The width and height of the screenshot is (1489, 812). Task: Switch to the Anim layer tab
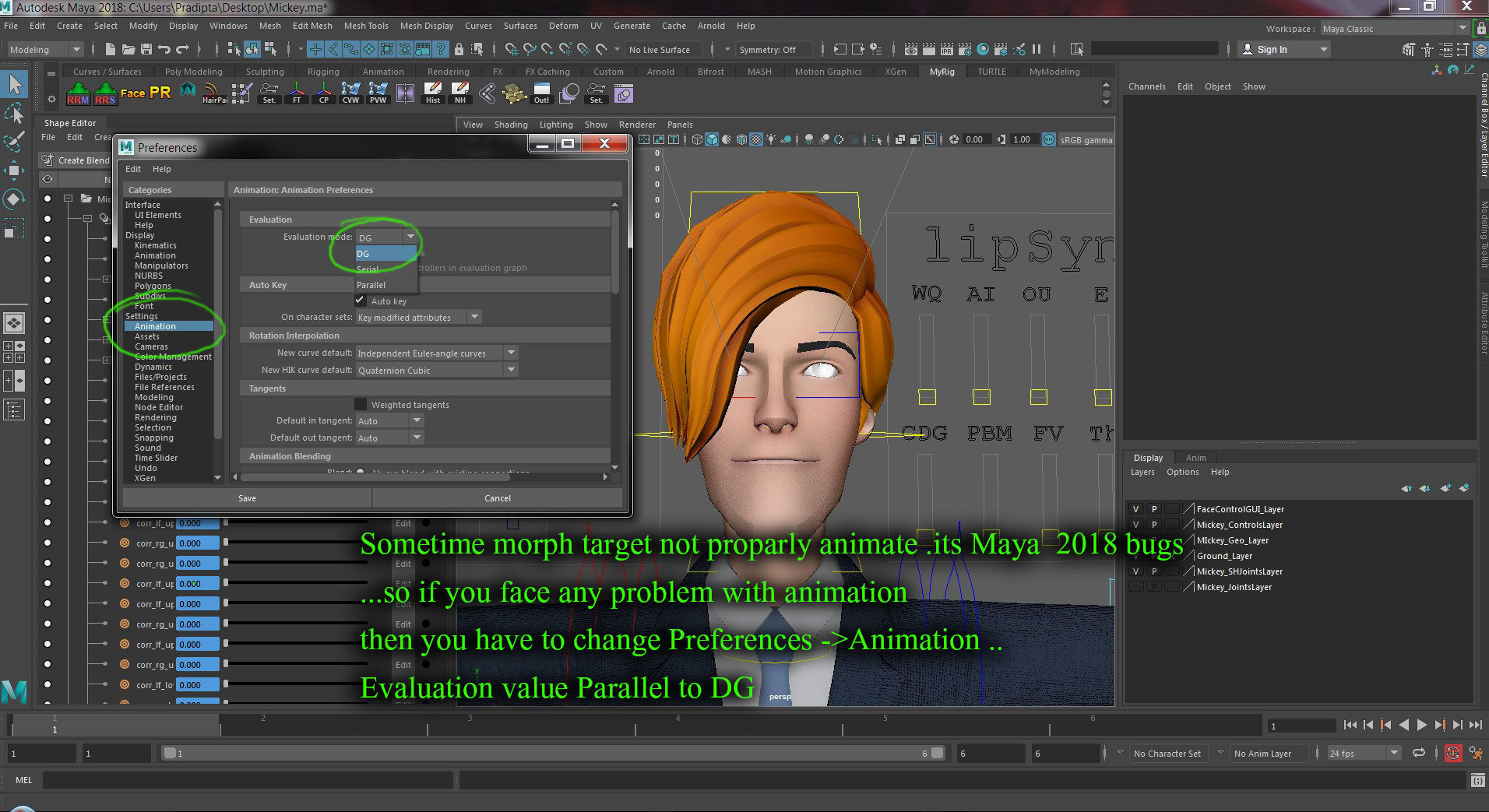click(1195, 458)
